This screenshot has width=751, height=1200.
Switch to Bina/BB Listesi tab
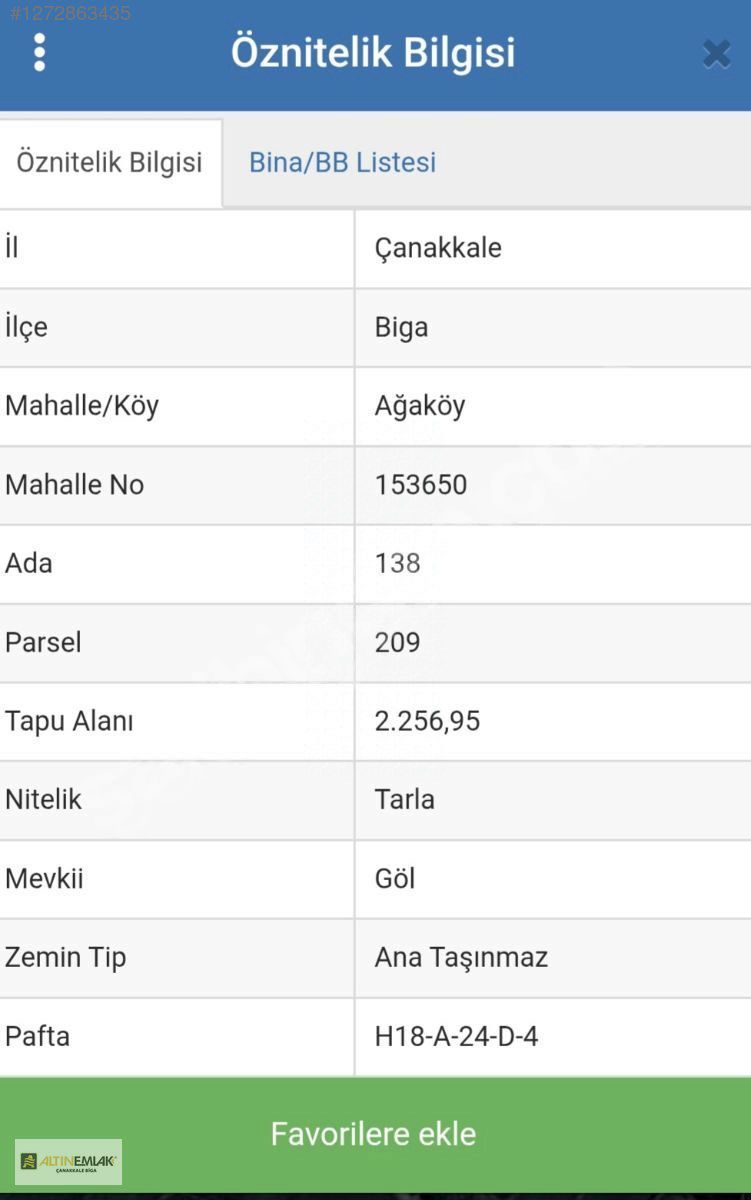click(x=342, y=163)
